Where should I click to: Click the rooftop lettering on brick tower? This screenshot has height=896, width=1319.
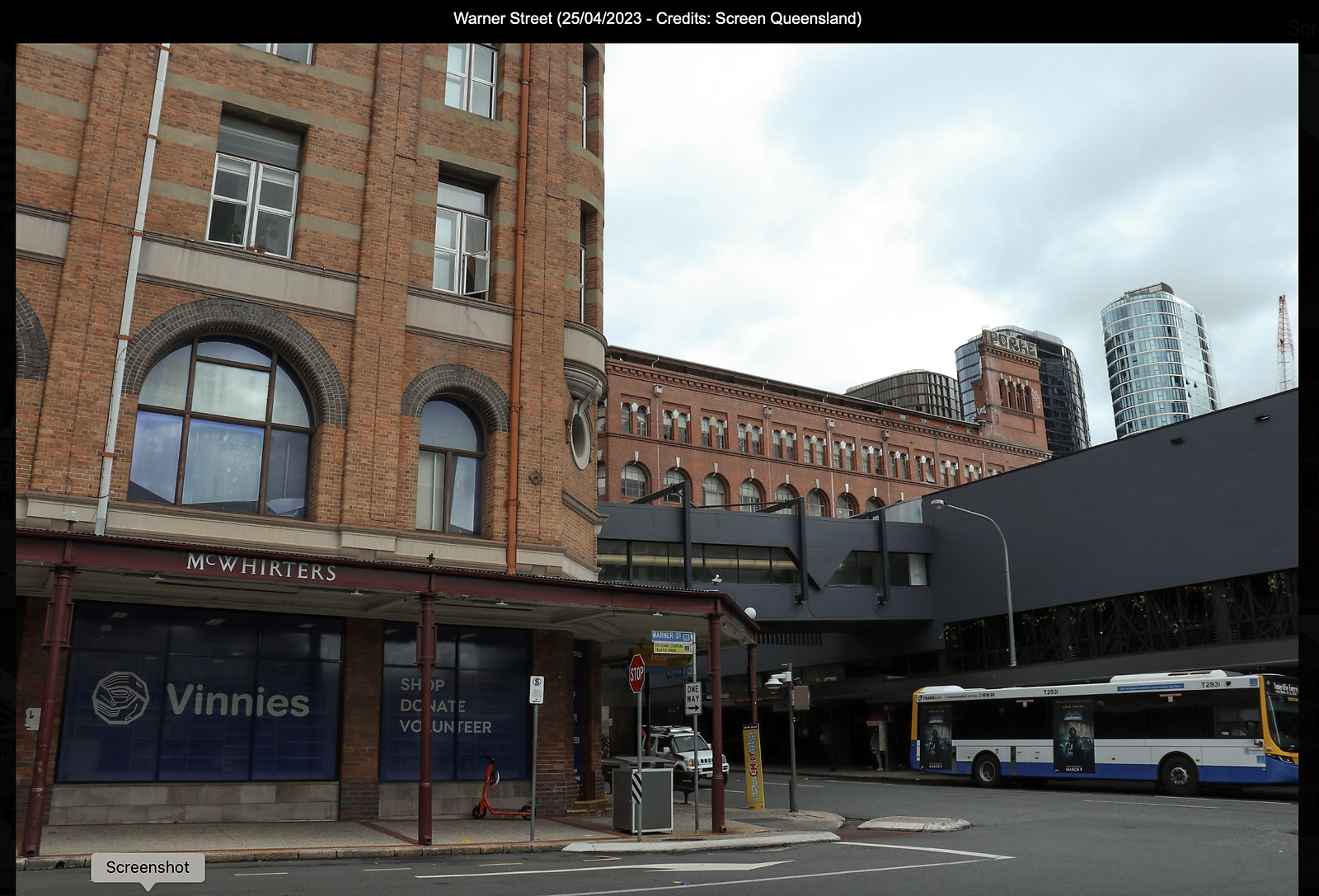pyautogui.click(x=1012, y=344)
